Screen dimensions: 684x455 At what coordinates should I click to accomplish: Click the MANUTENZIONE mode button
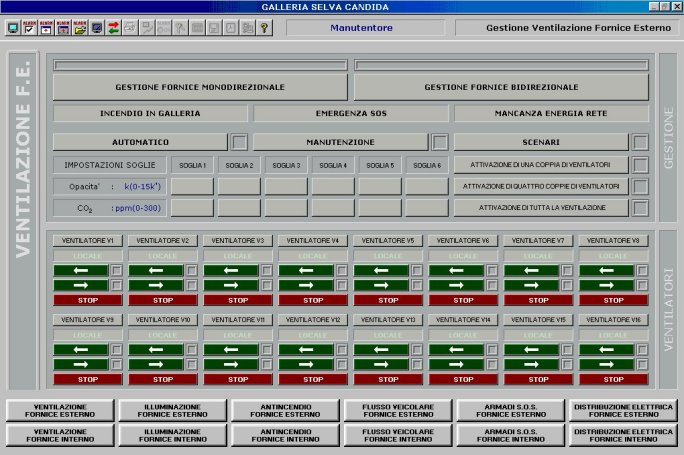point(340,142)
